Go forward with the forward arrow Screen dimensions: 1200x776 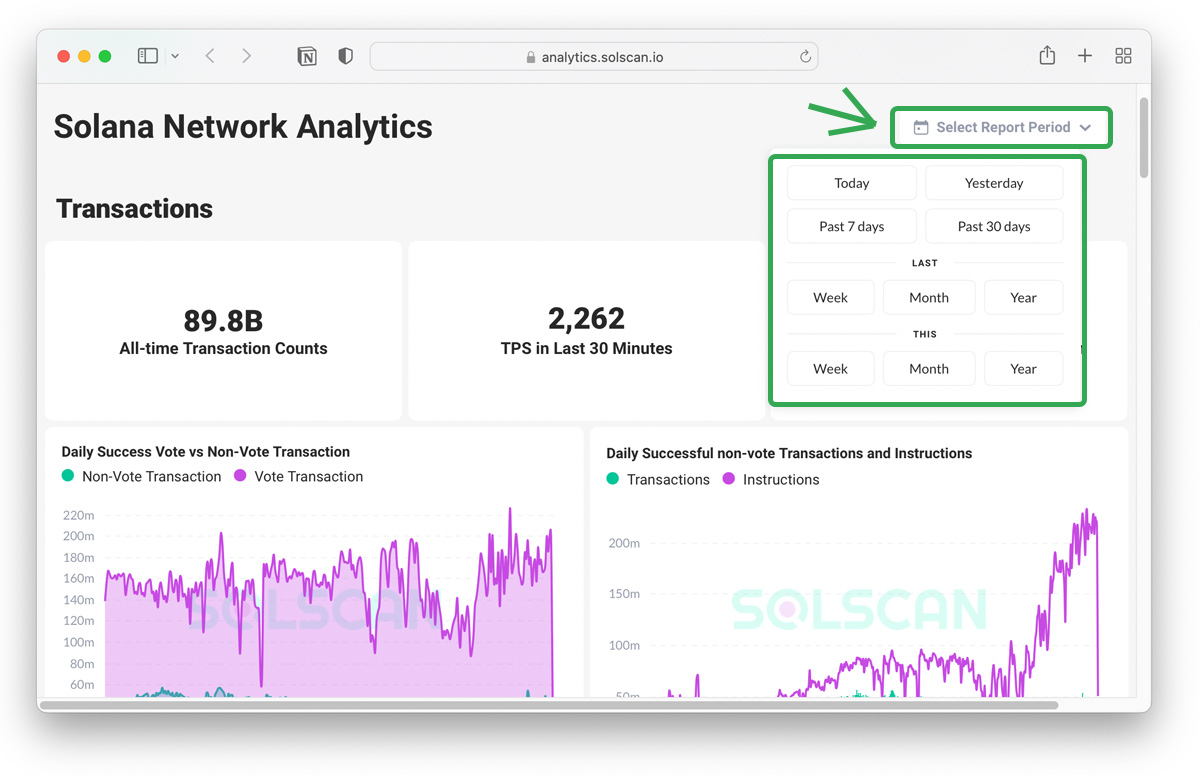click(x=247, y=56)
